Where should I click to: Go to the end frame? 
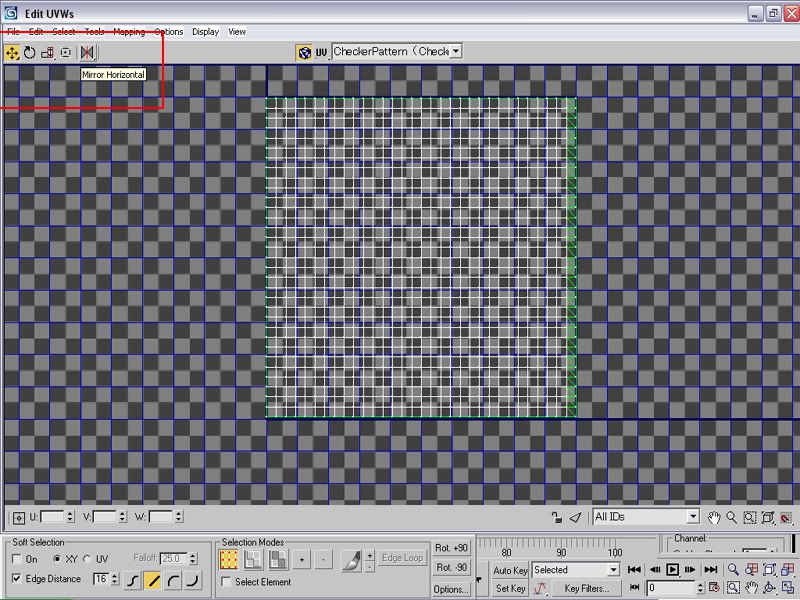click(711, 569)
